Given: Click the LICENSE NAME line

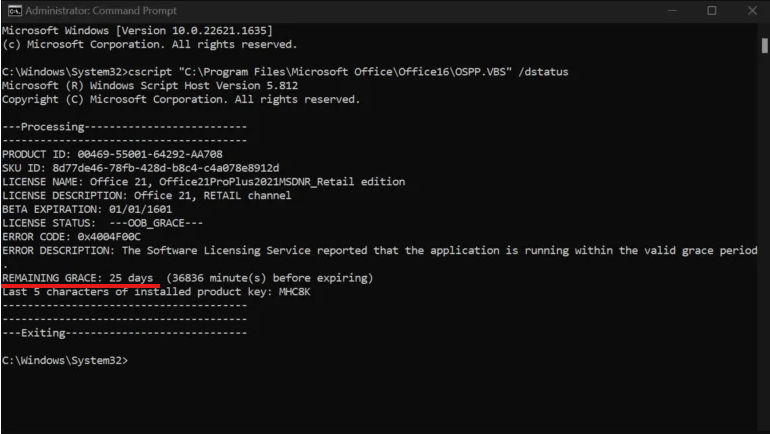Looking at the screenshot, I should [204, 182].
